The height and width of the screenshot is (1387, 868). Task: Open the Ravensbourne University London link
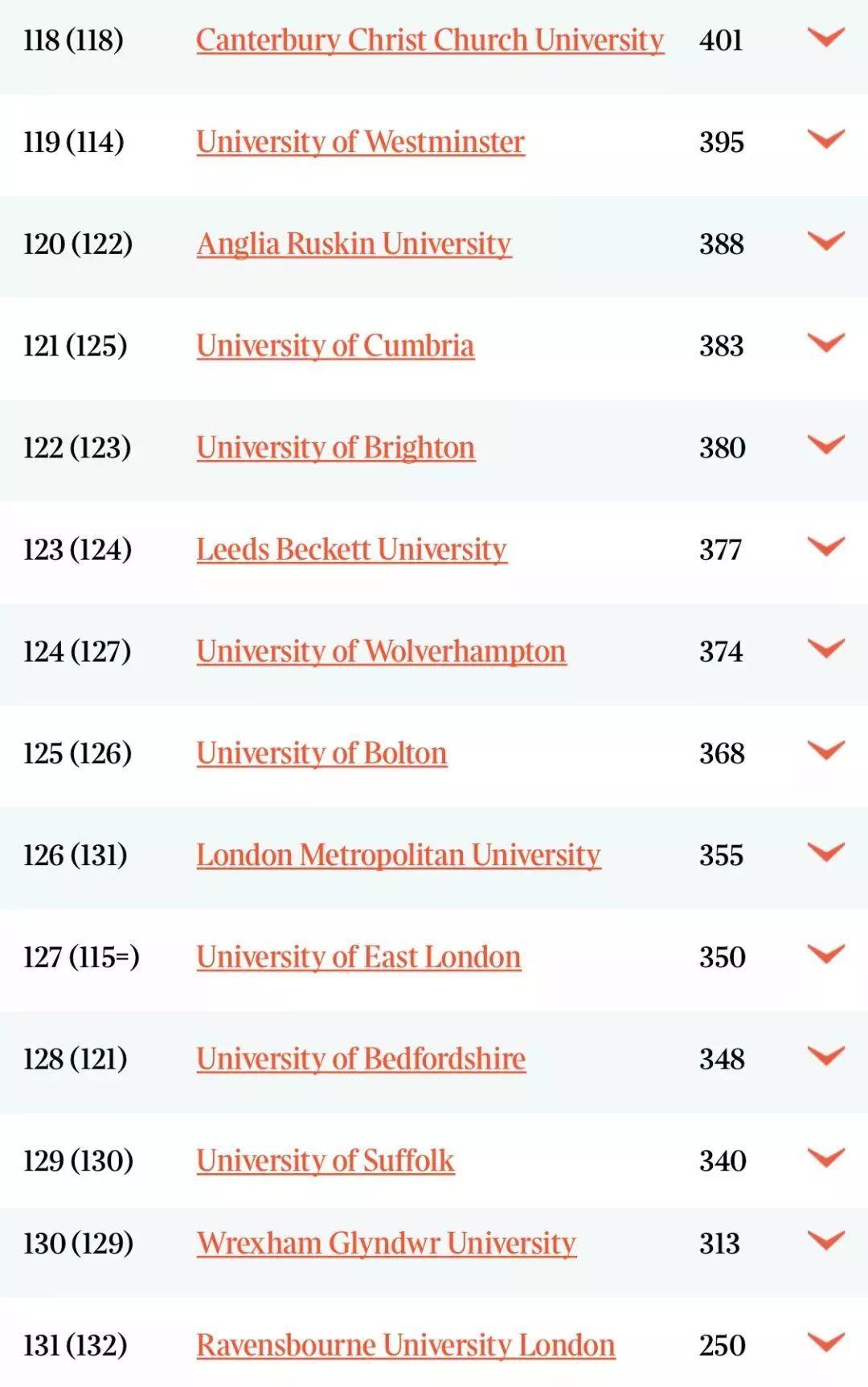405,1345
